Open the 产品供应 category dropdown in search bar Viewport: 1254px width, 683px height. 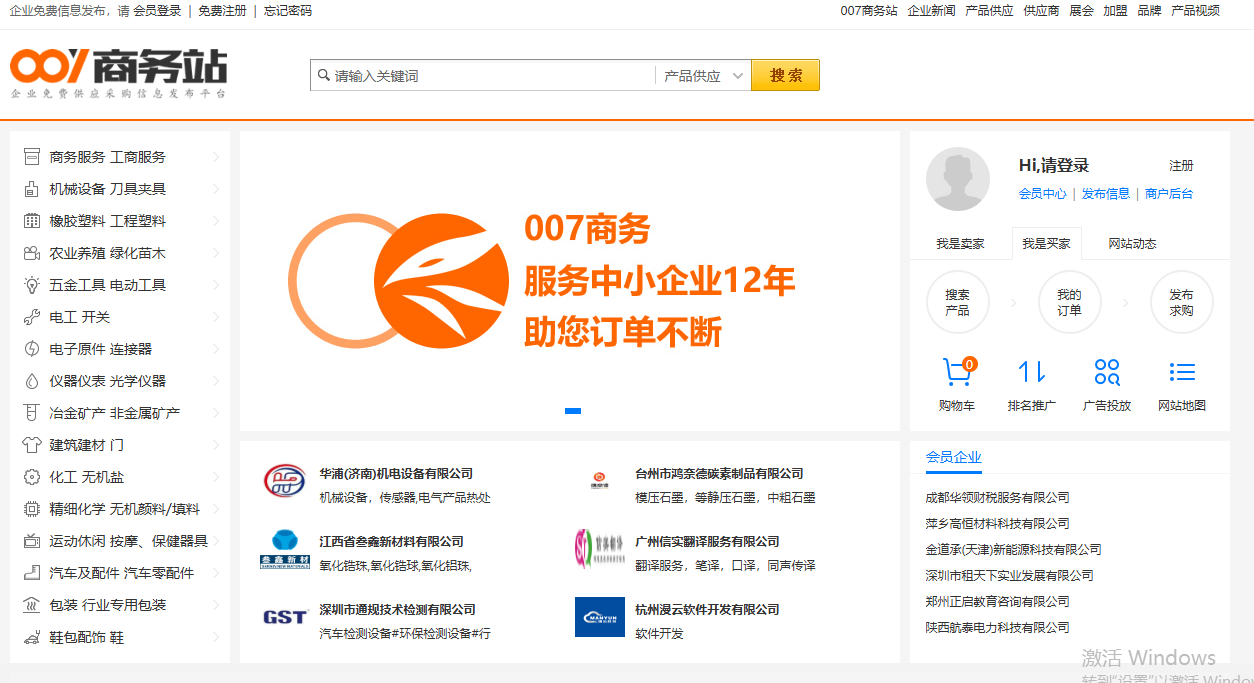pos(701,74)
